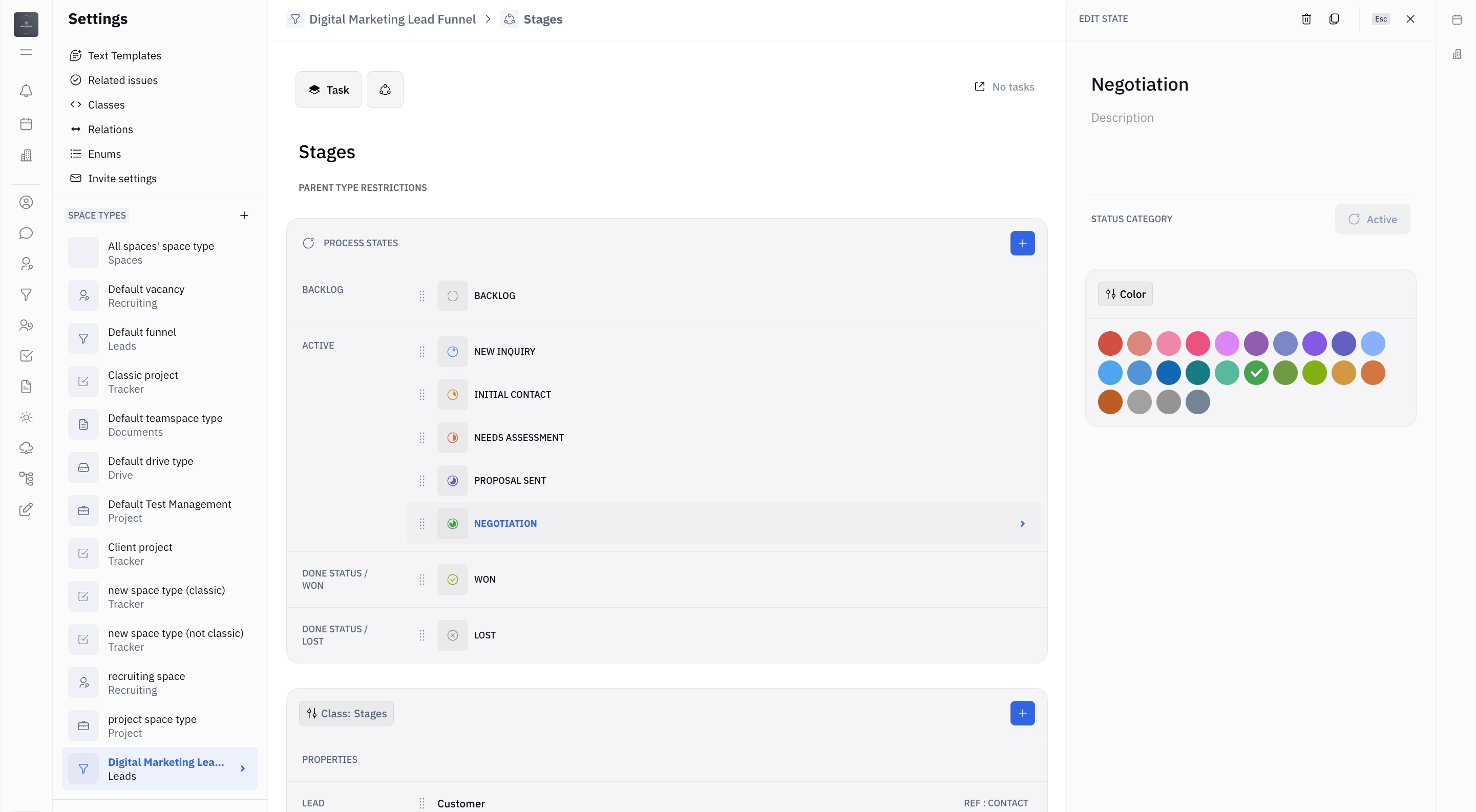Click the Description input field for Negotiation
The width and height of the screenshot is (1476, 812).
[1122, 118]
